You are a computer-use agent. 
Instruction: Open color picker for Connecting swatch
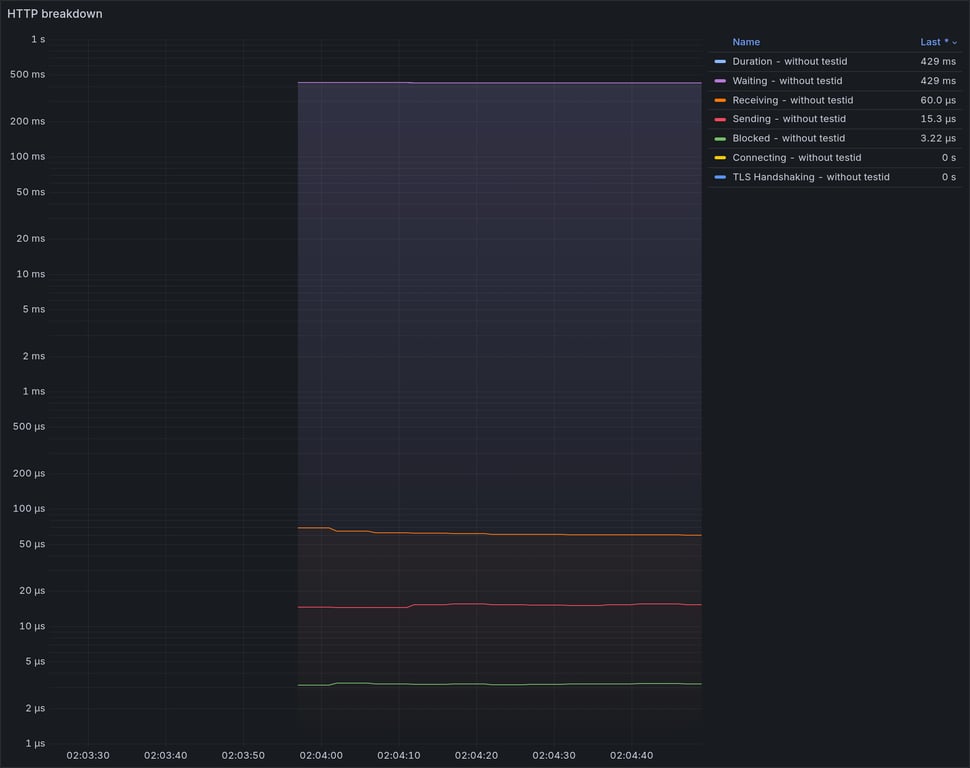(x=719, y=157)
